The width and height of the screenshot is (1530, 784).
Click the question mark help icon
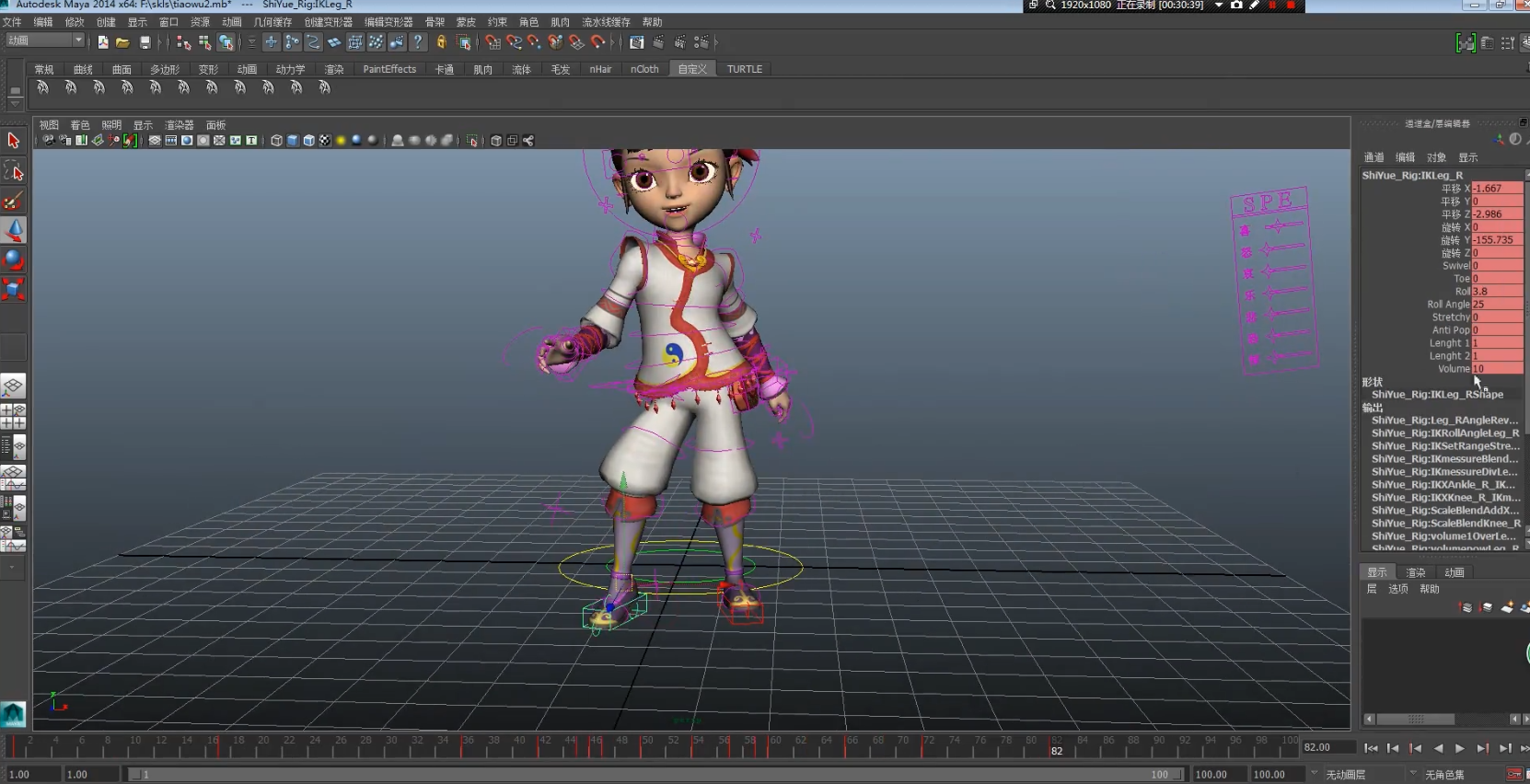click(418, 42)
